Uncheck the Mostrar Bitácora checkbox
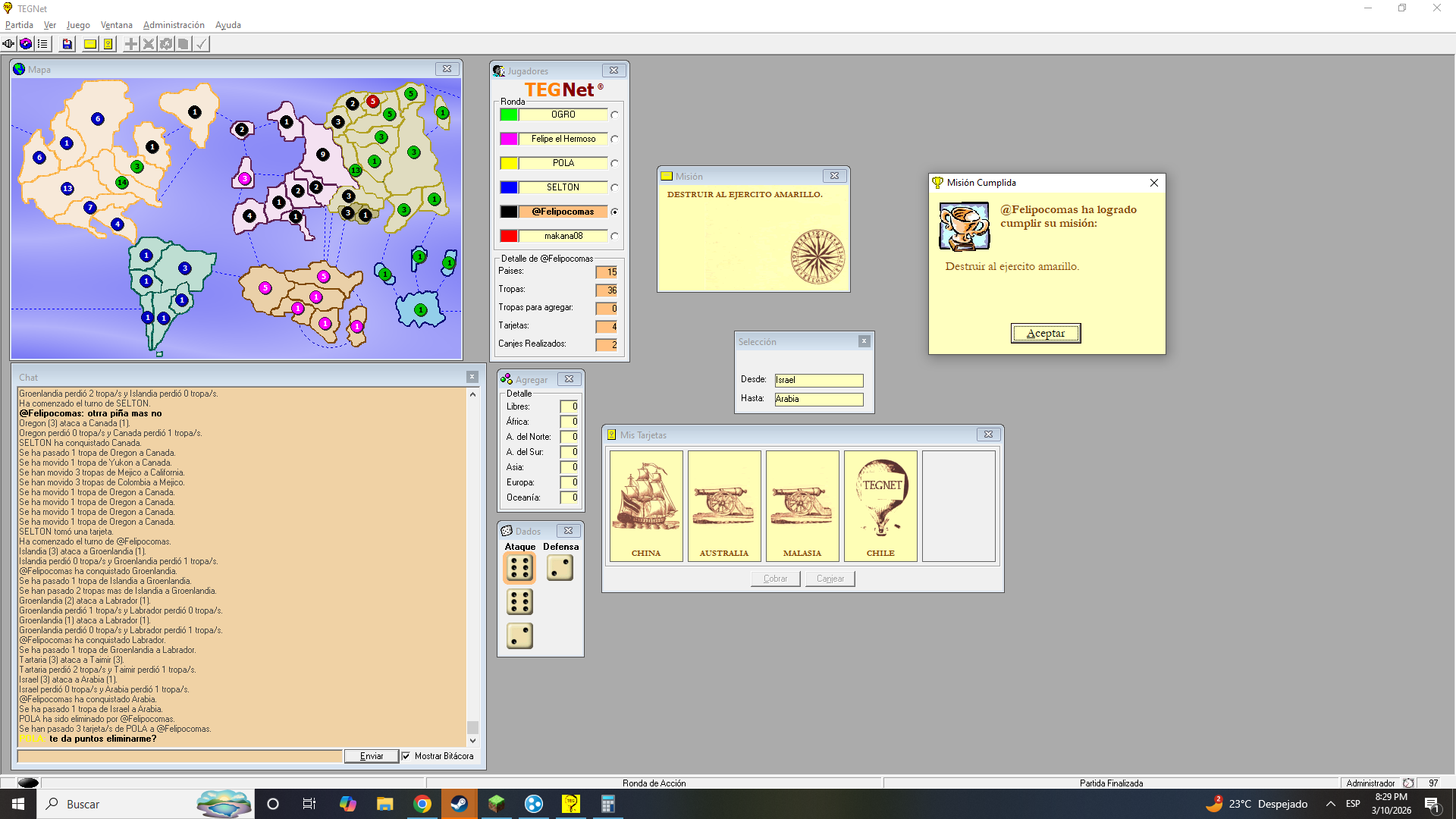 point(406,756)
